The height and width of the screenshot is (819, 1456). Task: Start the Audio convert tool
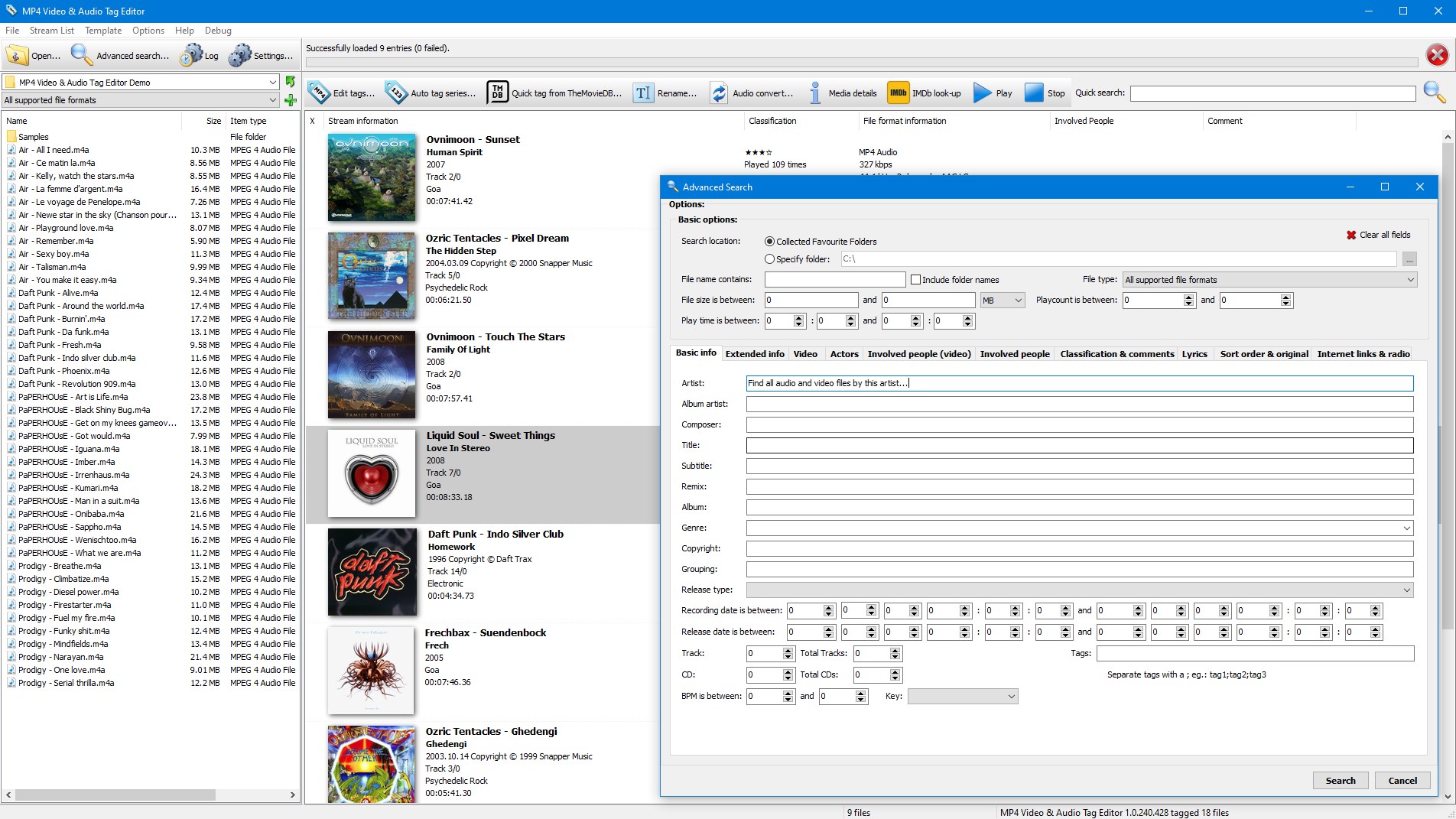click(x=751, y=93)
